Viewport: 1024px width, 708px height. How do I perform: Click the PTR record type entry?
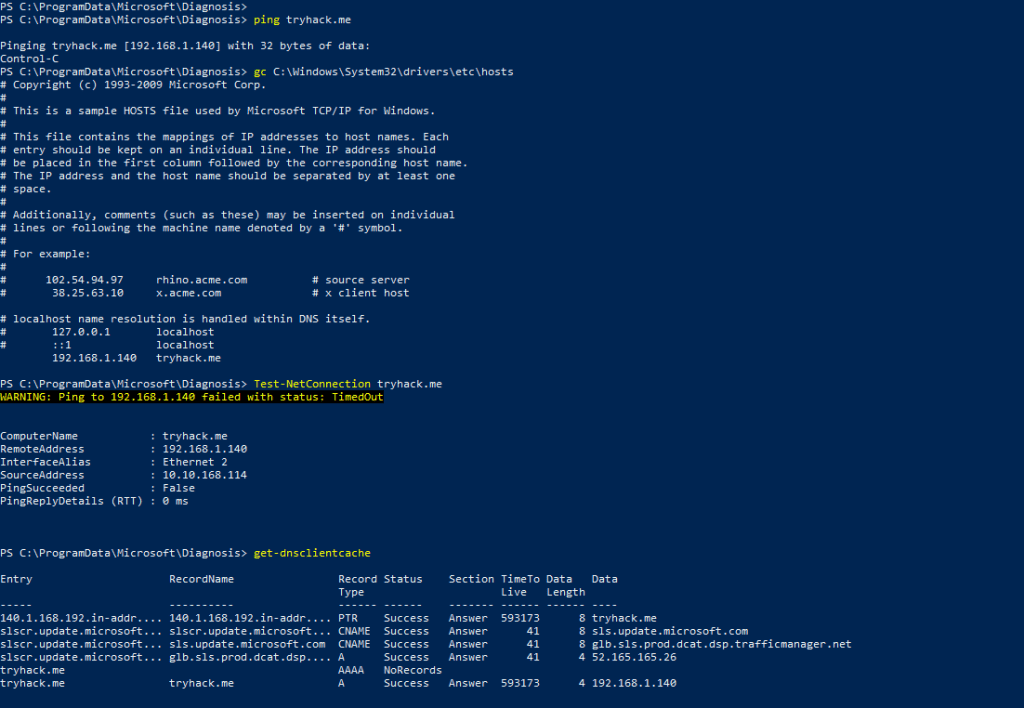point(348,618)
